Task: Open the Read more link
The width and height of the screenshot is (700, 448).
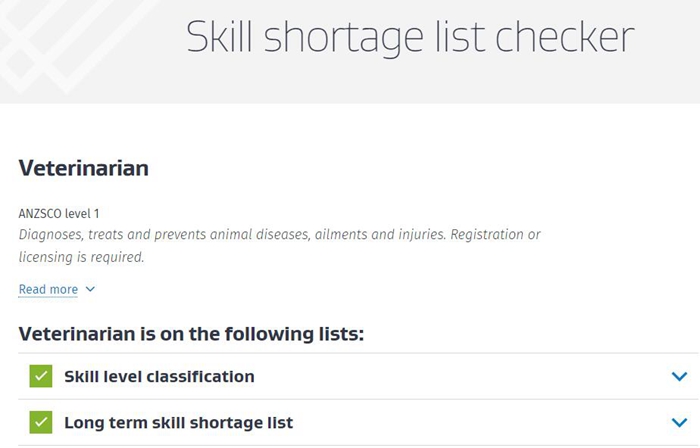Action: coord(48,290)
